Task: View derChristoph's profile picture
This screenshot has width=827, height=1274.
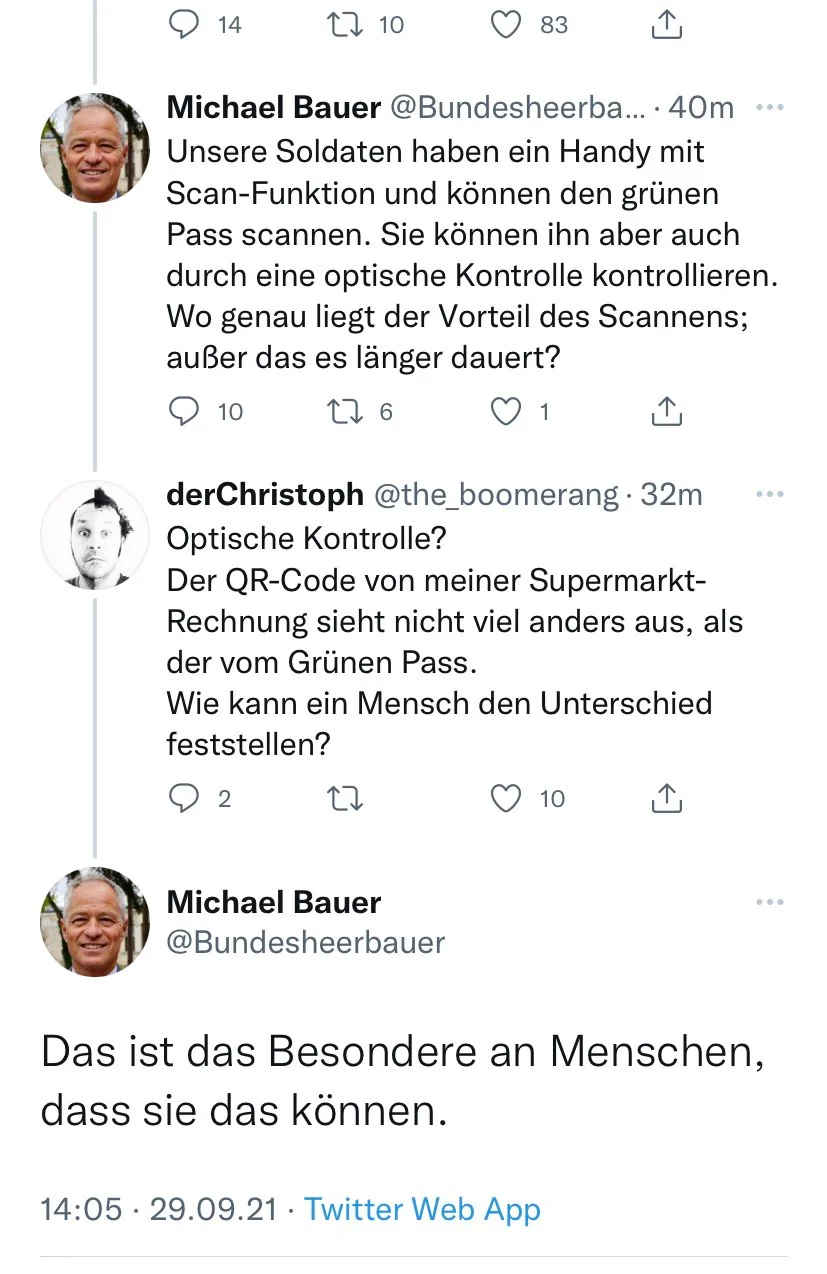Action: pos(95,535)
